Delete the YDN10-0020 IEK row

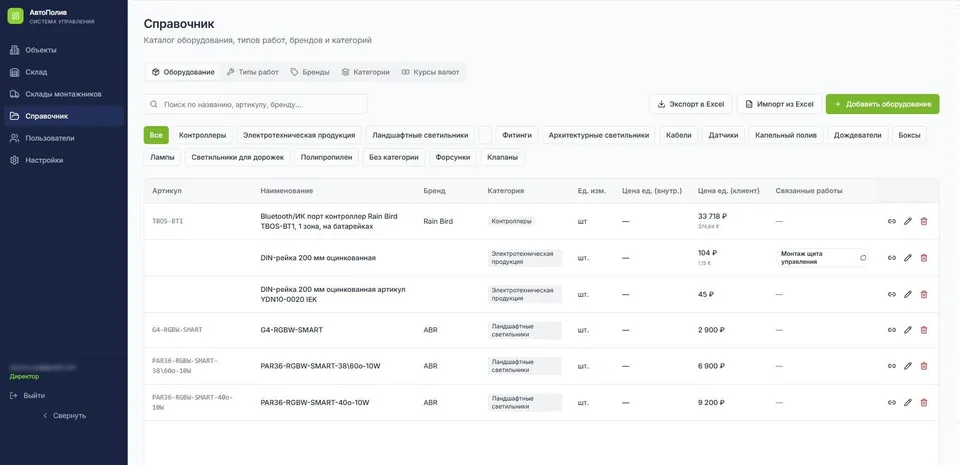[924, 294]
